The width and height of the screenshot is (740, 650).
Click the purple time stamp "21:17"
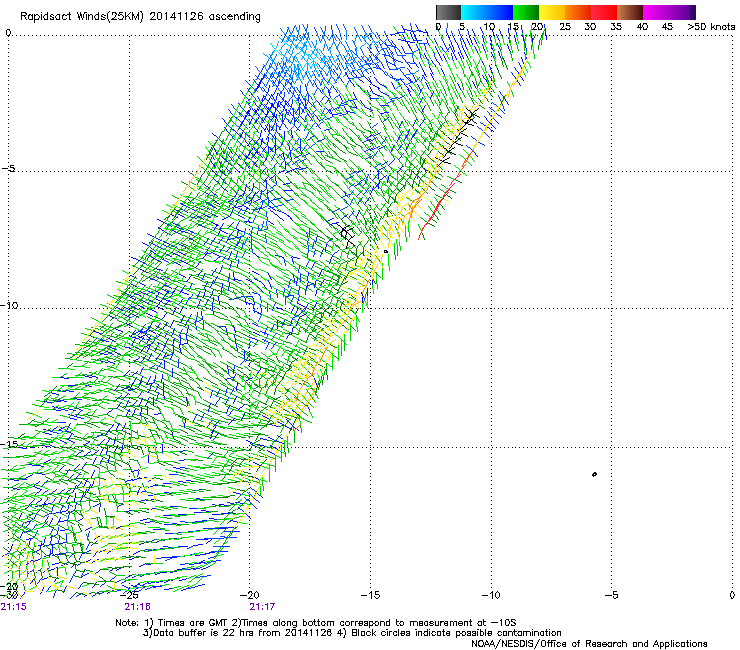[x=262, y=607]
